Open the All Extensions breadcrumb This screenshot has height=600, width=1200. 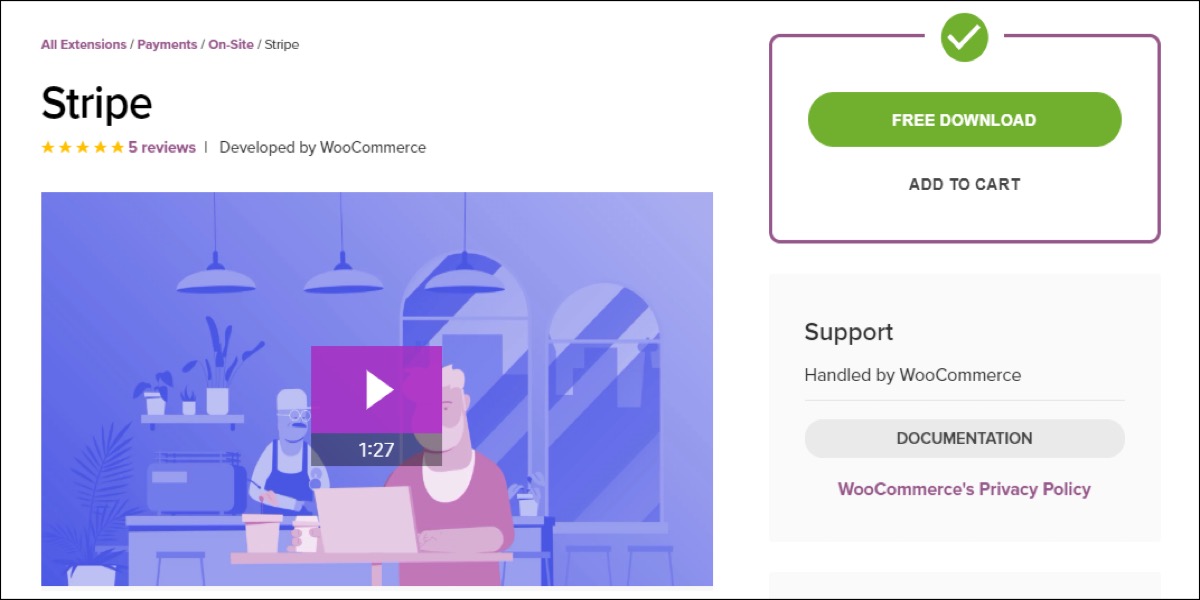(x=84, y=45)
